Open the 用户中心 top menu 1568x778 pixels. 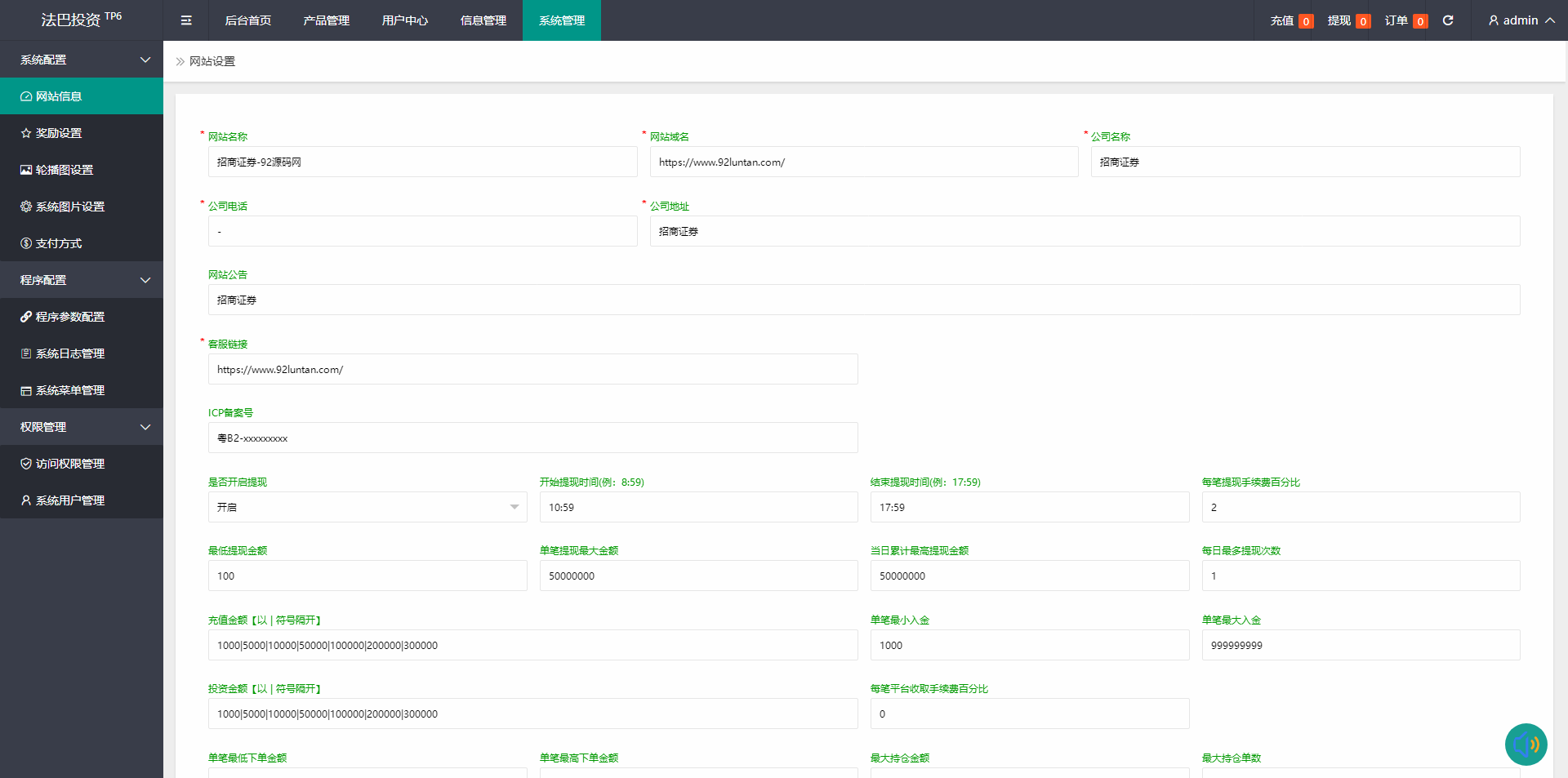point(405,20)
